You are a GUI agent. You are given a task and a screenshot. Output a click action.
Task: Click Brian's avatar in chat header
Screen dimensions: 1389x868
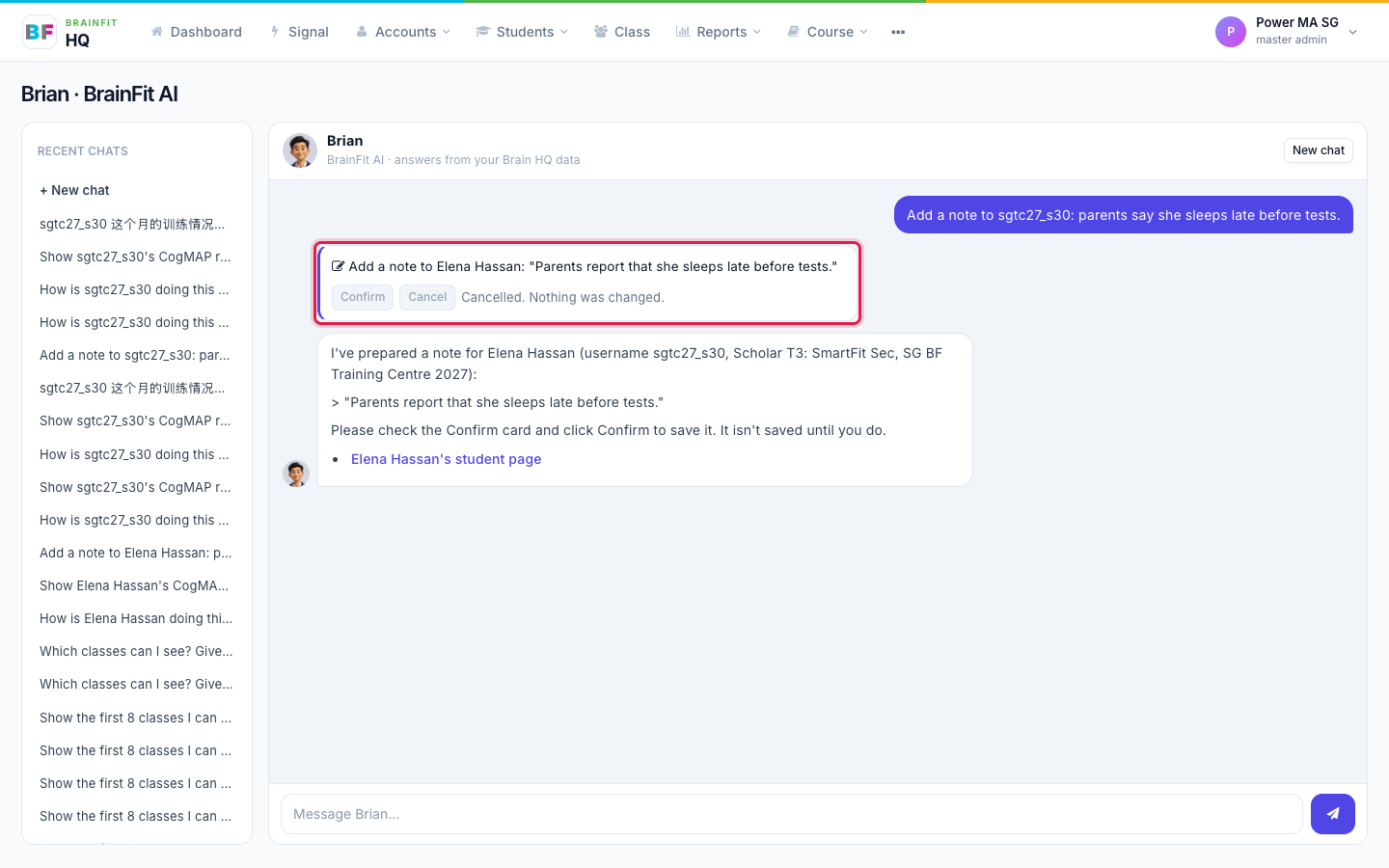click(300, 150)
